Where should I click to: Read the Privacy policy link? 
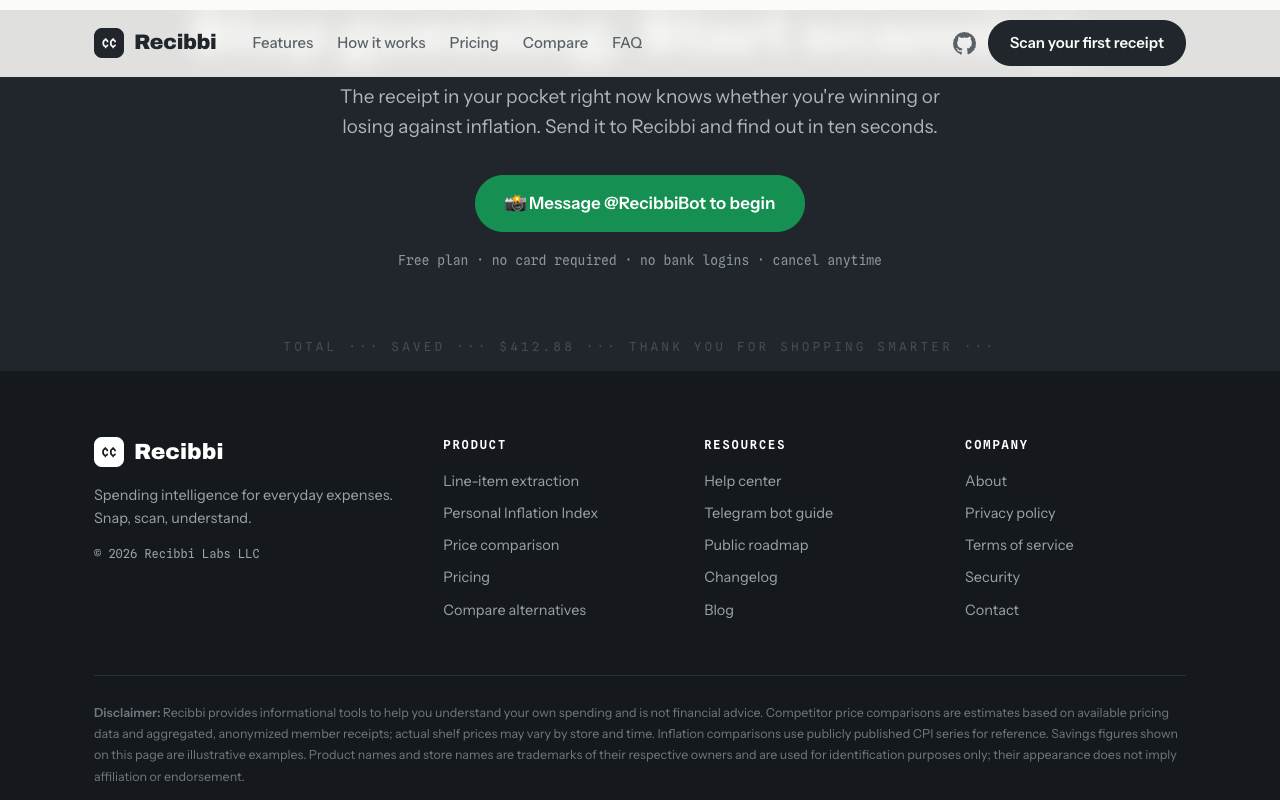pos(1010,513)
